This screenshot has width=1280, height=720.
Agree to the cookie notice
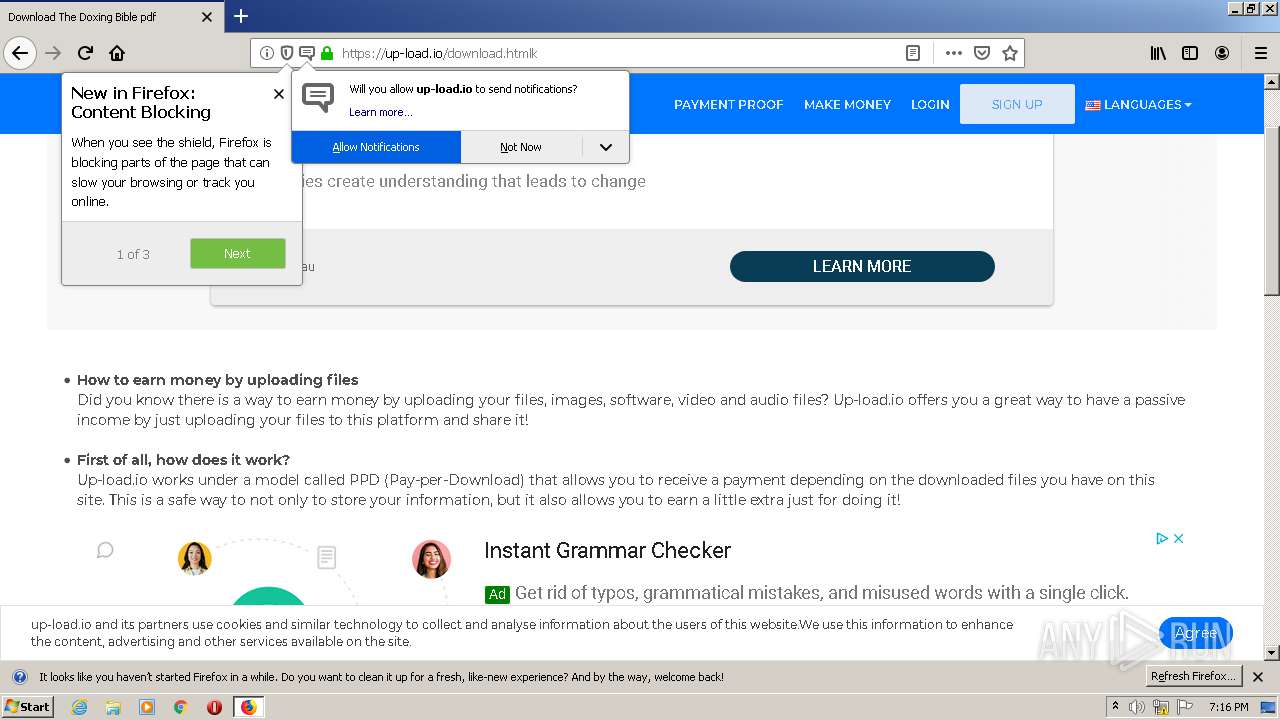1196,633
